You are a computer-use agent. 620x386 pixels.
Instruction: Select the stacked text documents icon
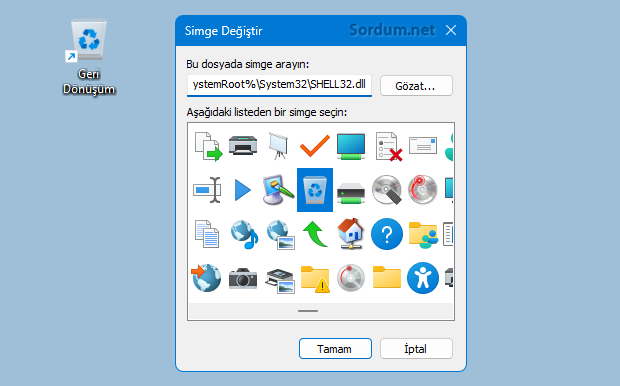tap(207, 234)
